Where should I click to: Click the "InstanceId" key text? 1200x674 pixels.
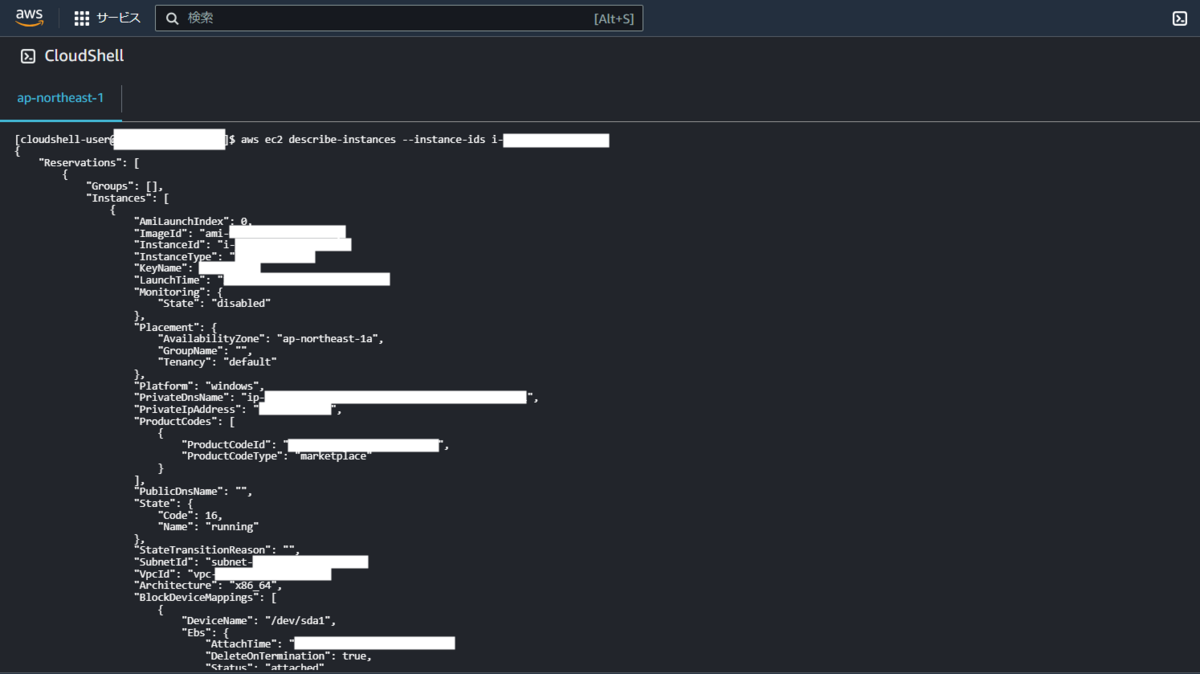pyautogui.click(x=170, y=245)
